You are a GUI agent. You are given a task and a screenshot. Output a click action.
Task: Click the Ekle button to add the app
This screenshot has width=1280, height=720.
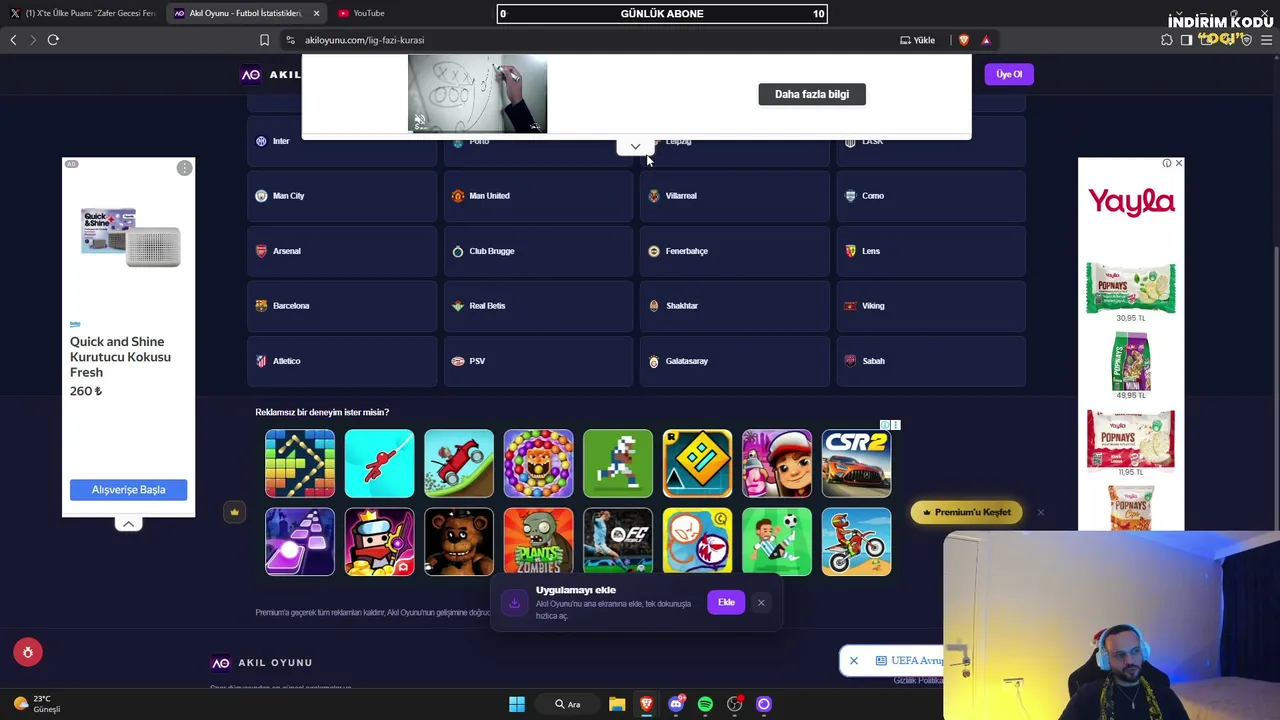[726, 602]
